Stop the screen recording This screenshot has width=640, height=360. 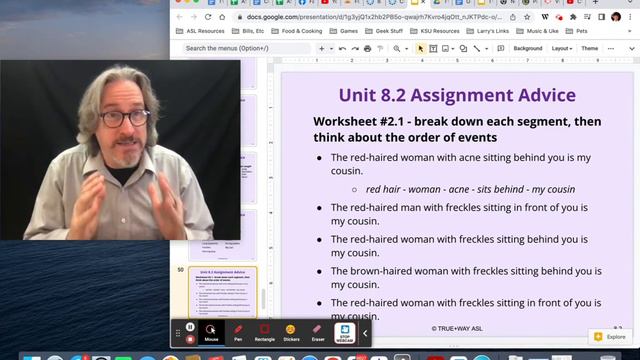click(190, 339)
